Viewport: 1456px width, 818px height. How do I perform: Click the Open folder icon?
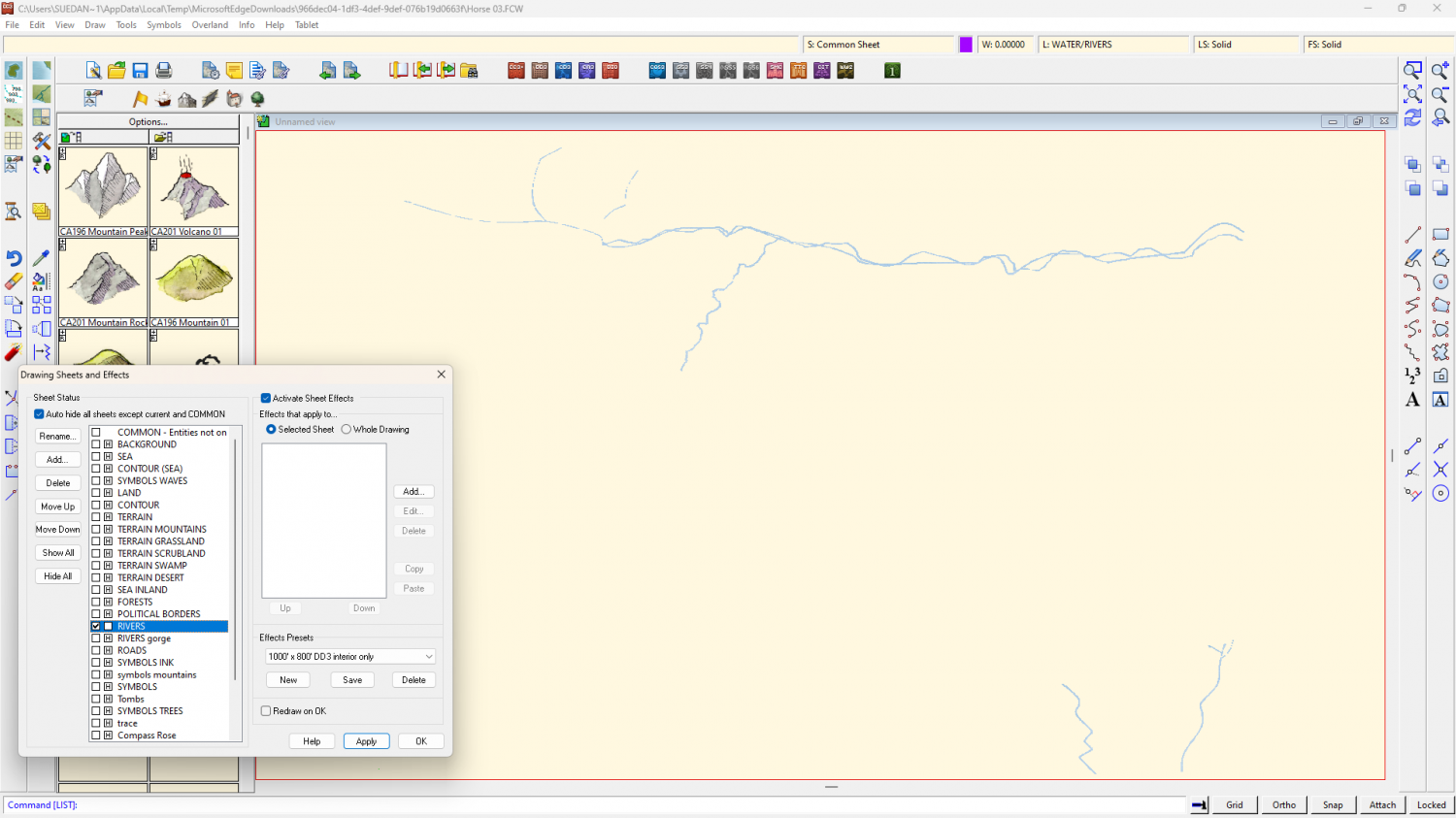[x=116, y=71]
